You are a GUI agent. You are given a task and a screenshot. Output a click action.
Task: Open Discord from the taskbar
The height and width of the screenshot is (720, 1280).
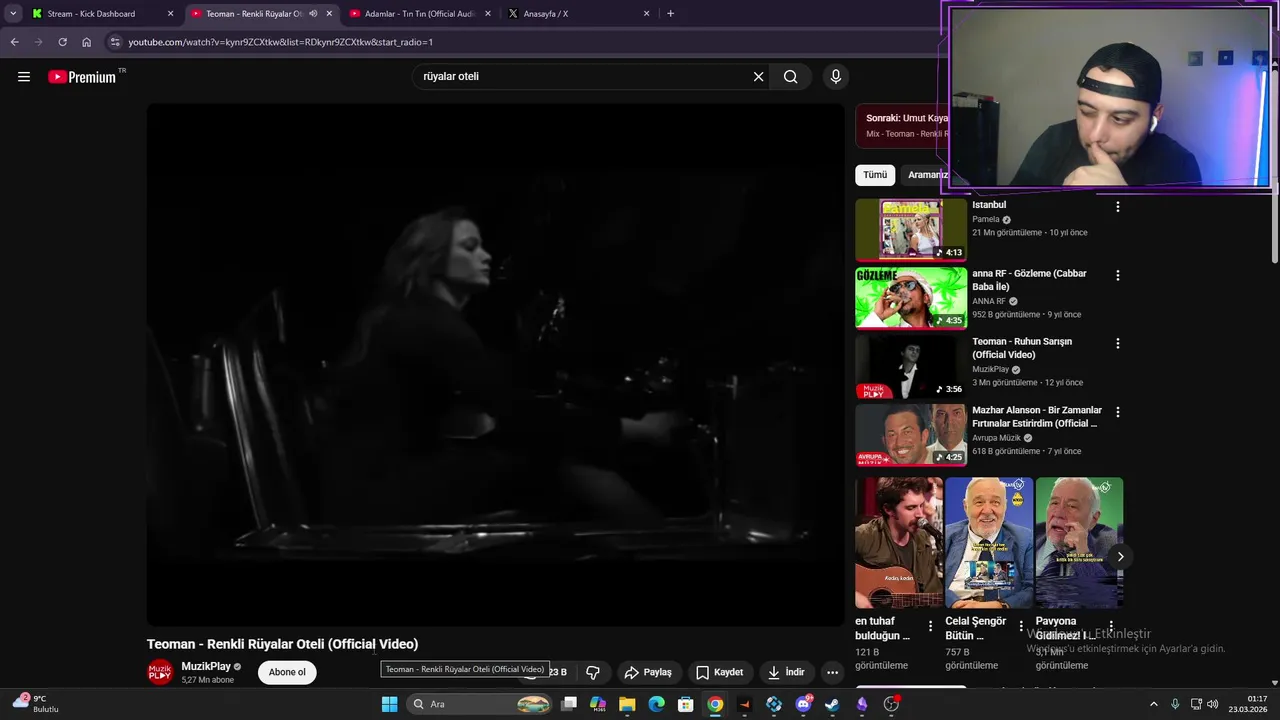coord(803,704)
